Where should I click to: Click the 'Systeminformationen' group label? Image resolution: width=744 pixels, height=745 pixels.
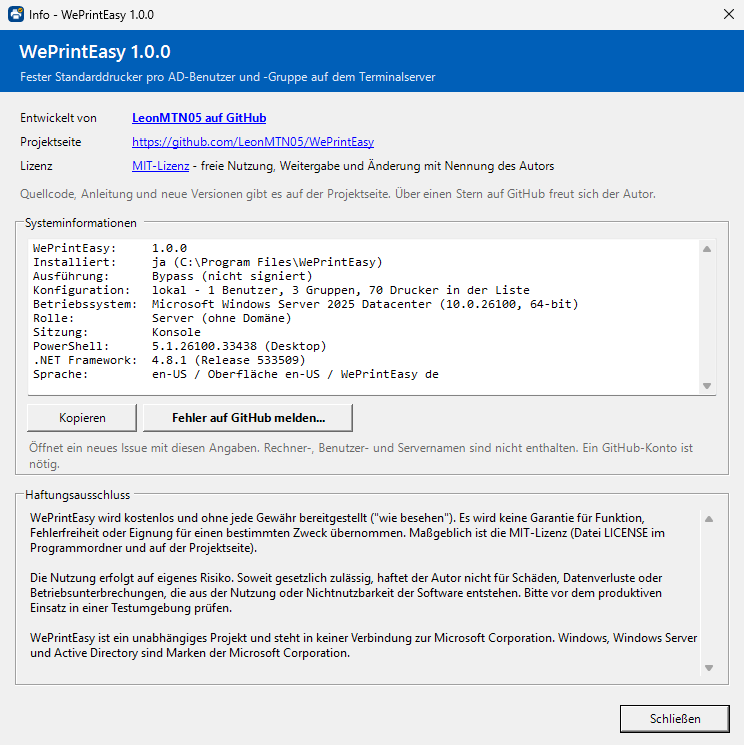[x=81, y=223]
